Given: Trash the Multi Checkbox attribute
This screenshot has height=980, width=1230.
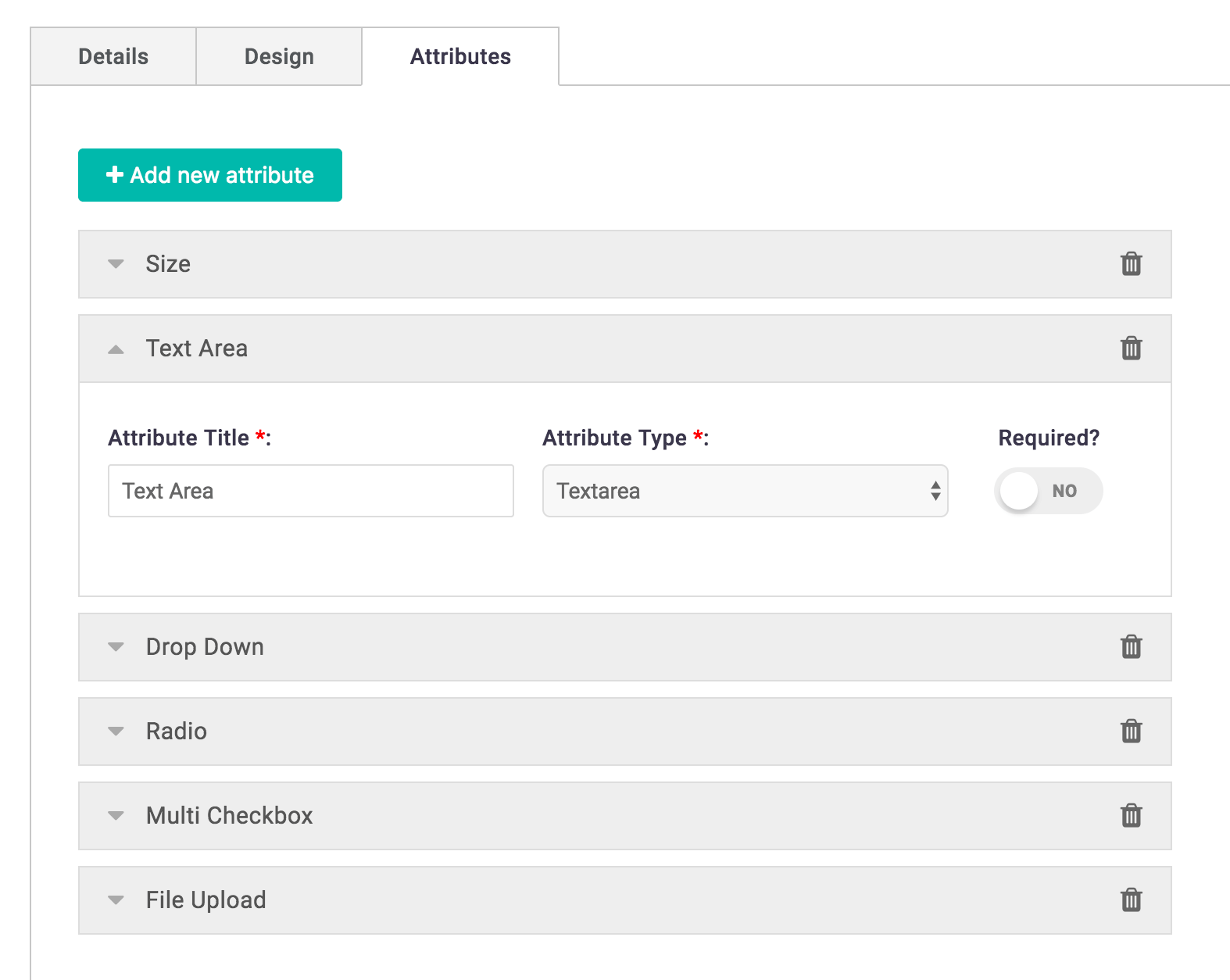Looking at the screenshot, I should tap(1131, 816).
